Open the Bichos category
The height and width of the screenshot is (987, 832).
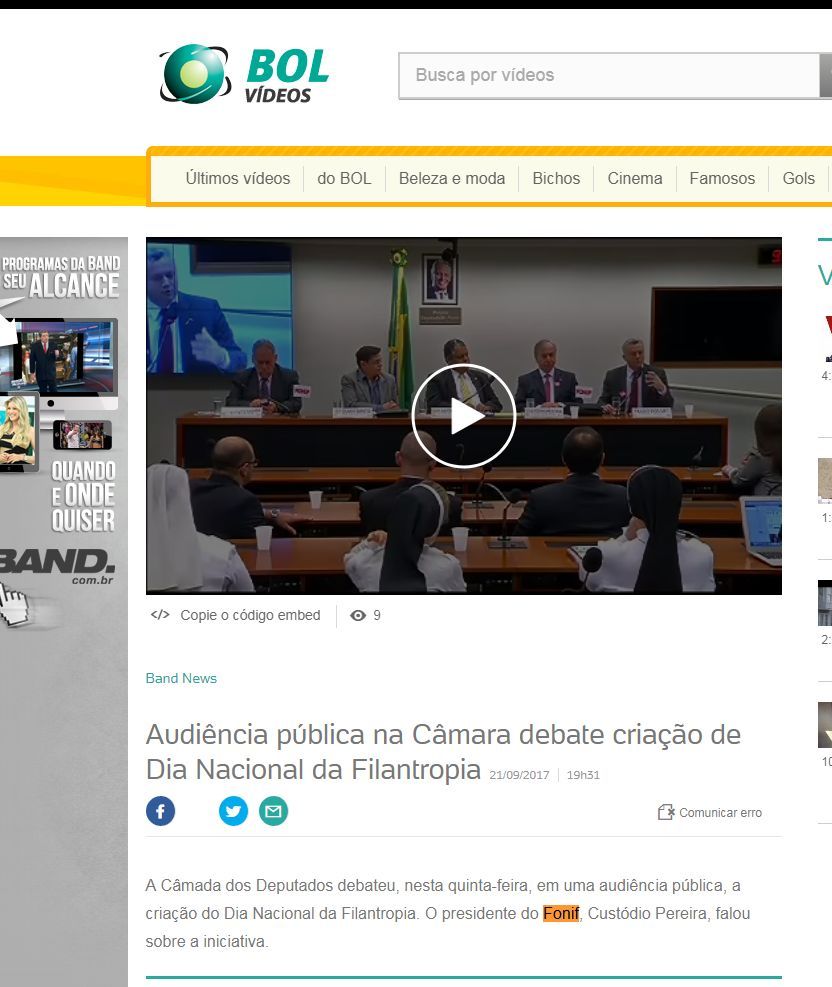[x=556, y=178]
